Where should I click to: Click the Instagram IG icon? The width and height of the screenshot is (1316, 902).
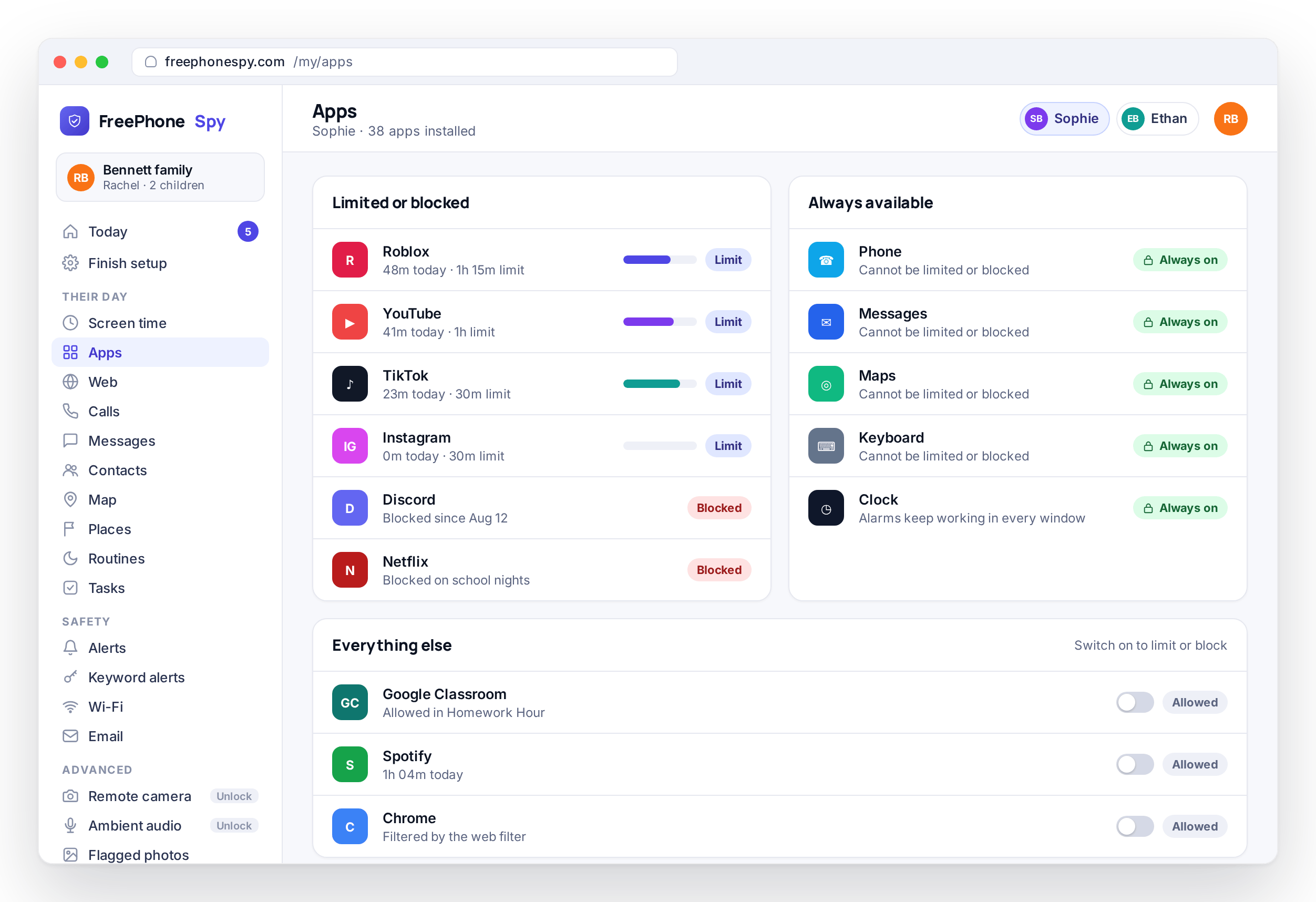(x=350, y=446)
